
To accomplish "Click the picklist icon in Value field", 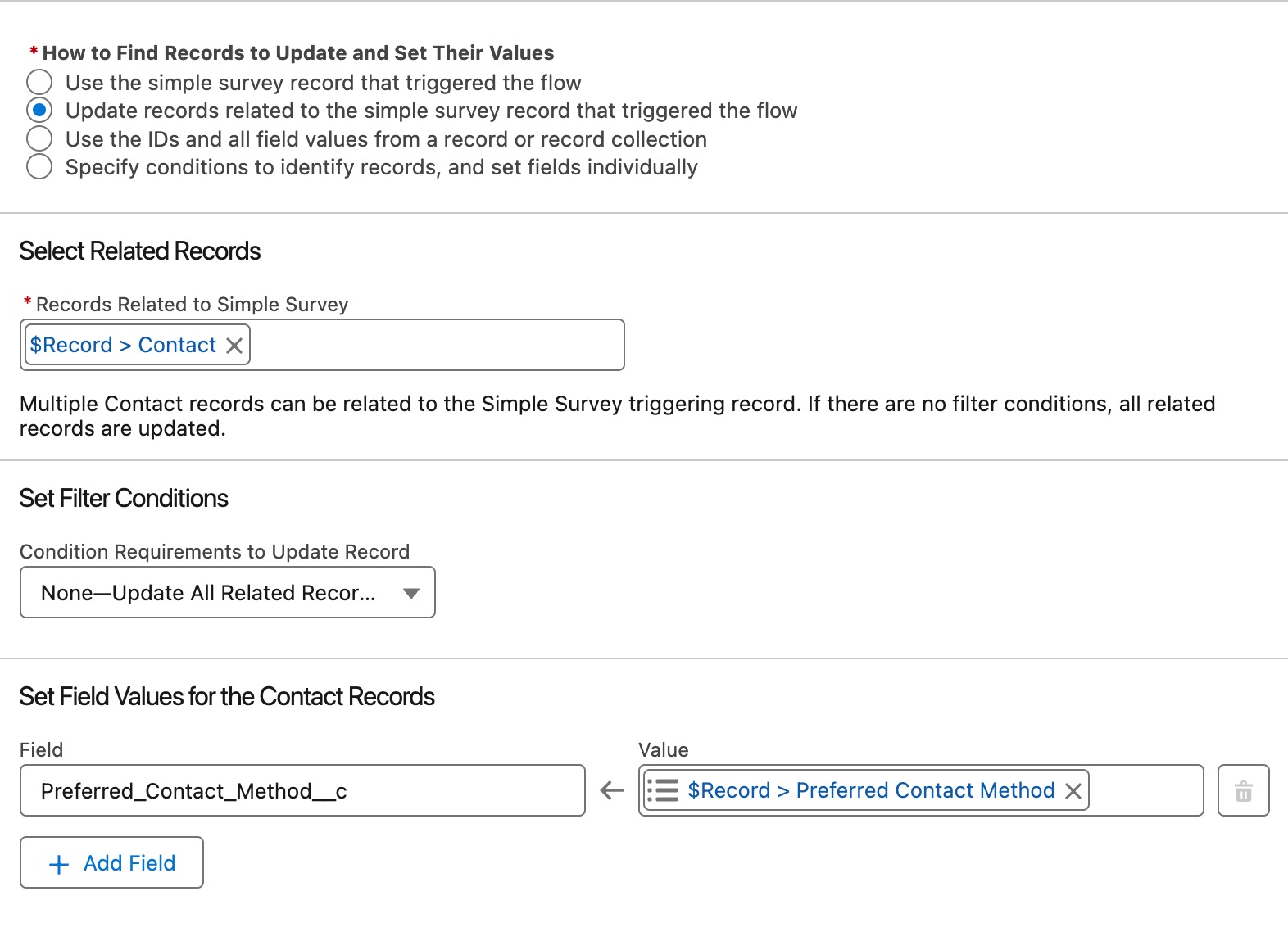I will coord(663,790).
